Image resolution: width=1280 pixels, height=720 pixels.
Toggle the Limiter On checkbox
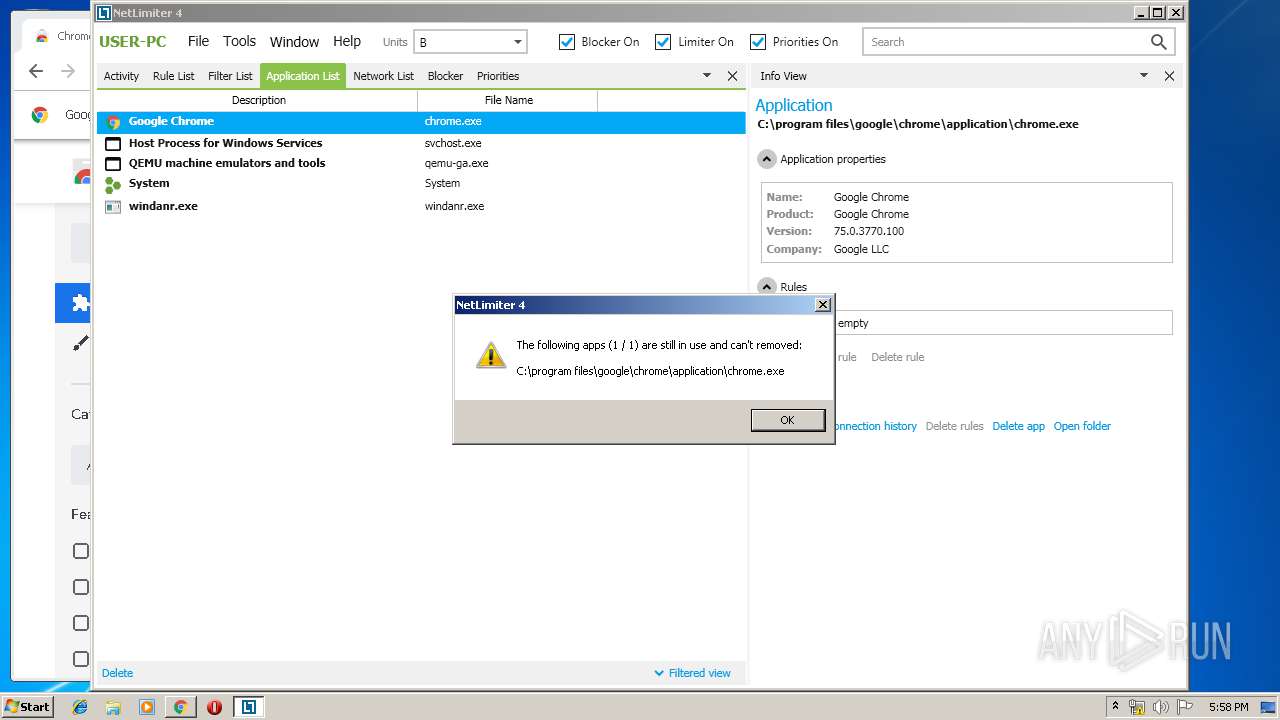coord(663,42)
